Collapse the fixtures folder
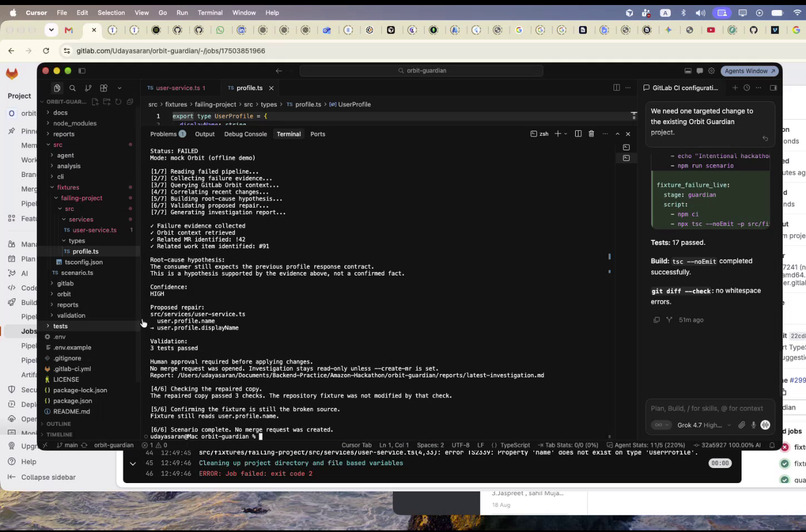The height and width of the screenshot is (532, 806). click(x=68, y=188)
